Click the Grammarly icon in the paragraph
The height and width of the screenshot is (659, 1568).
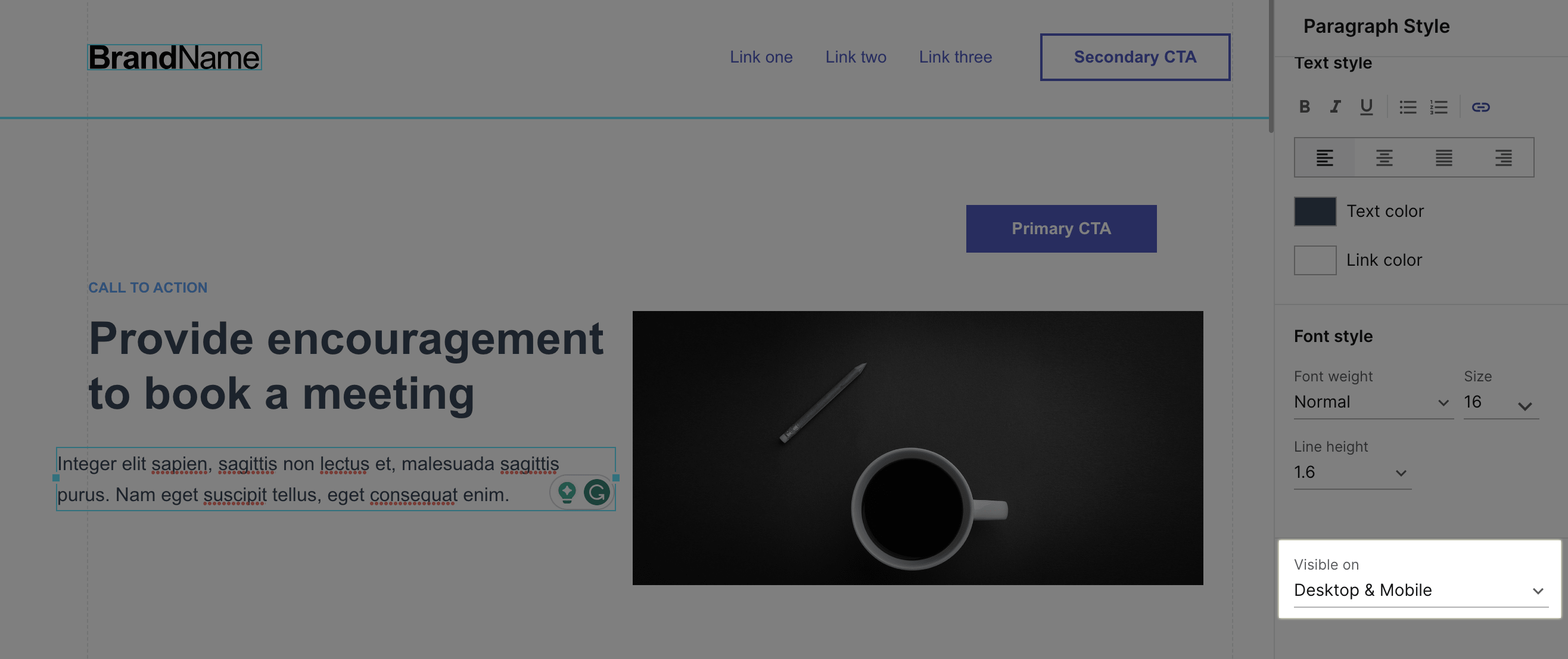pos(596,492)
